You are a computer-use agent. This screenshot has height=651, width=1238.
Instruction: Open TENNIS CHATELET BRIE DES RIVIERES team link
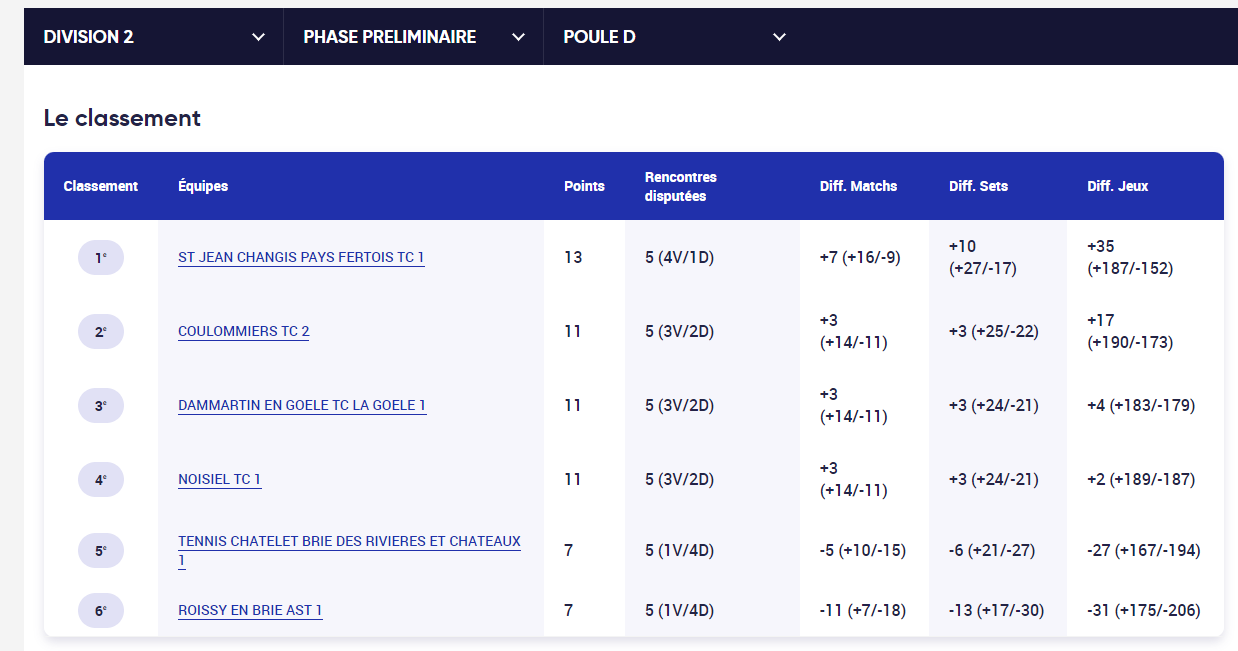(x=349, y=551)
